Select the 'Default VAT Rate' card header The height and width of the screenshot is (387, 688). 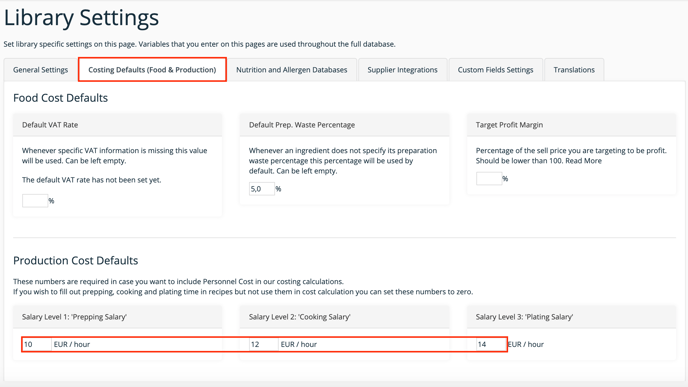[x=118, y=125]
